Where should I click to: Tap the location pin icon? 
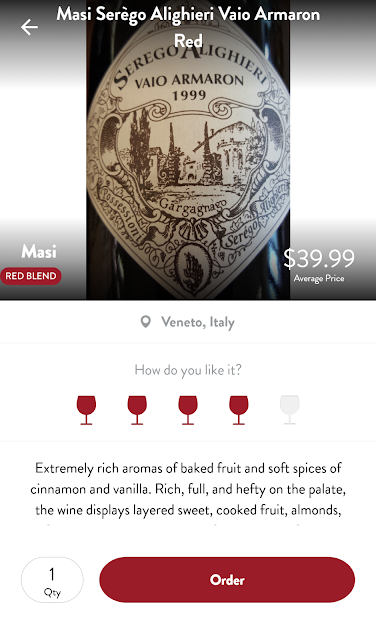pos(145,322)
